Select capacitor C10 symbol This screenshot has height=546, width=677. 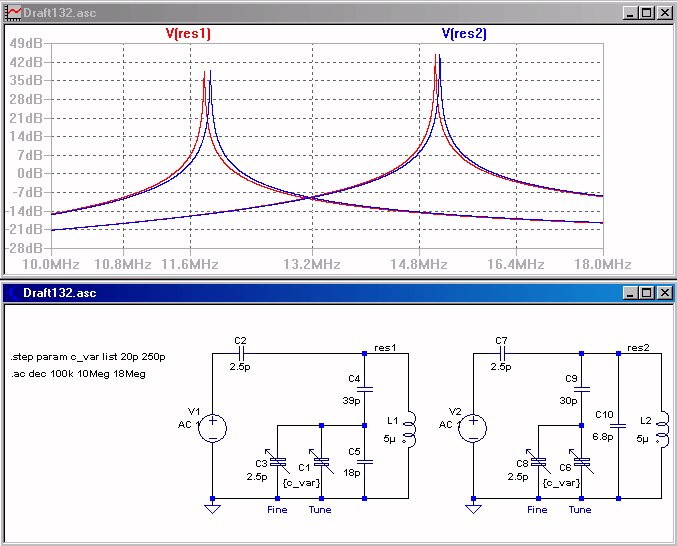[x=618, y=426]
